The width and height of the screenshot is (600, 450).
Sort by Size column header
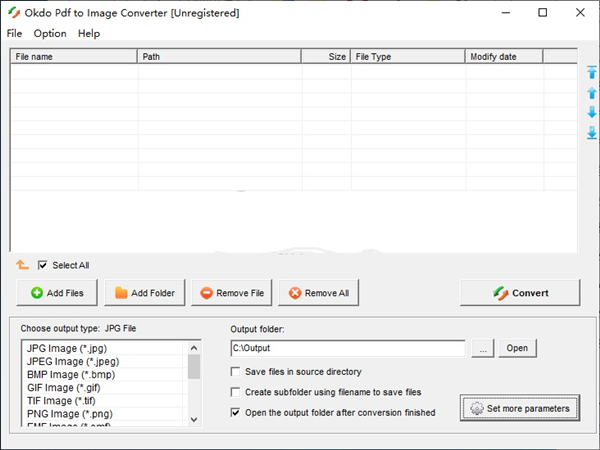click(326, 57)
